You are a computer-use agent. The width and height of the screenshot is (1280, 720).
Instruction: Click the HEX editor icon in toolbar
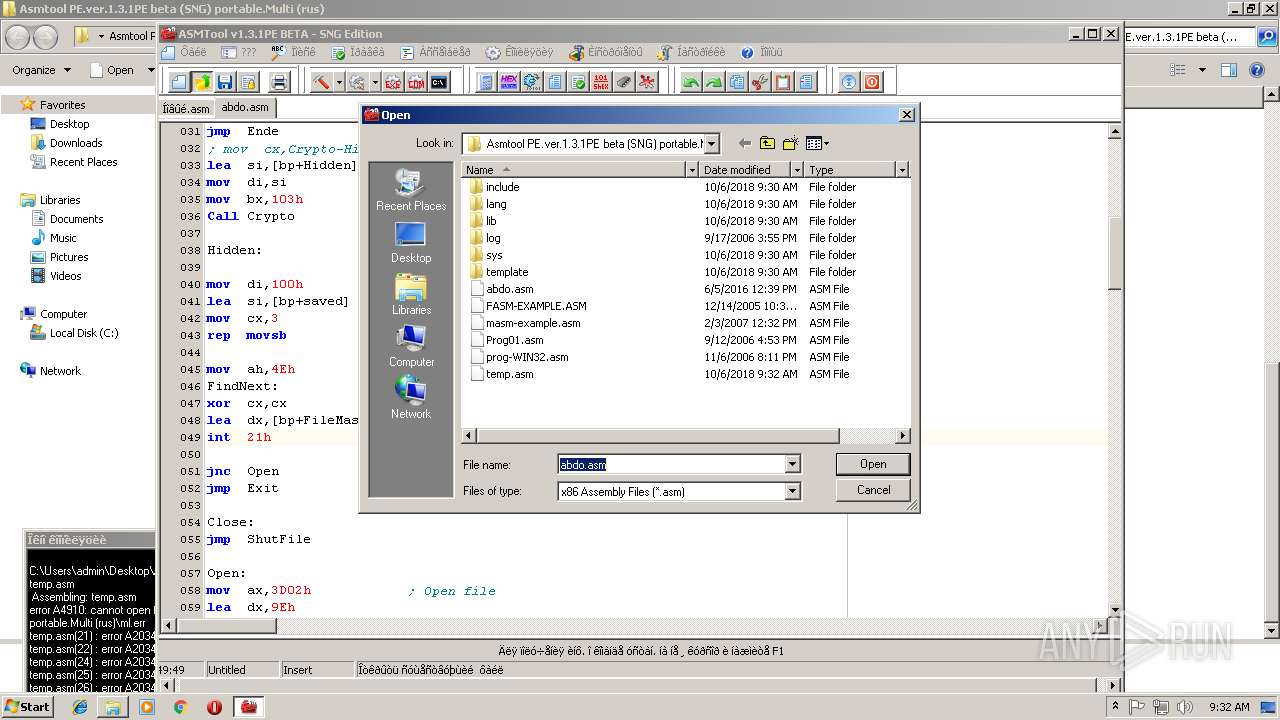pos(509,82)
